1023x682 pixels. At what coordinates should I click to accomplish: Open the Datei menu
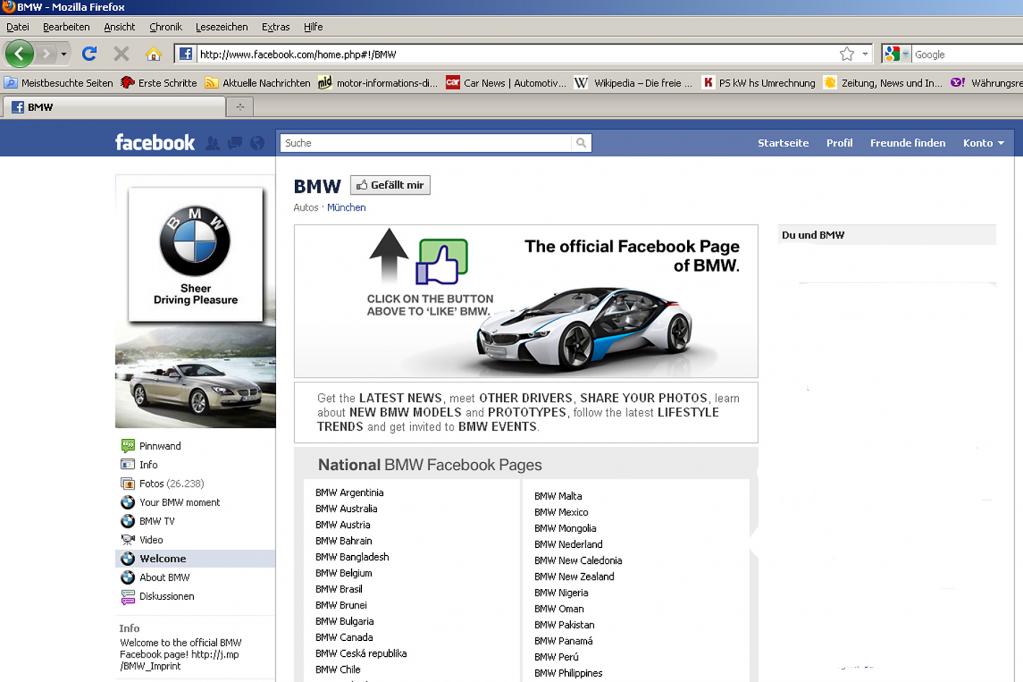tap(18, 27)
